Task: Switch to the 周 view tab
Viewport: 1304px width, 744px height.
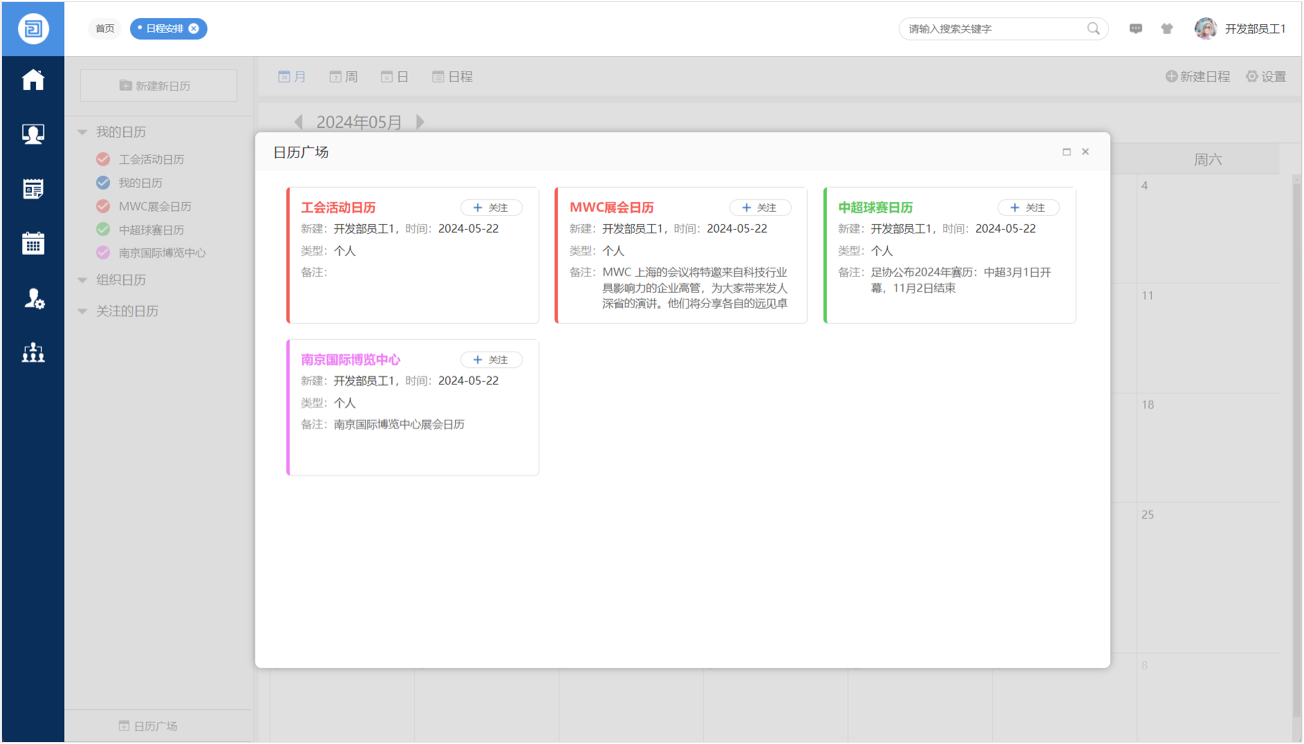Action: [x=344, y=77]
